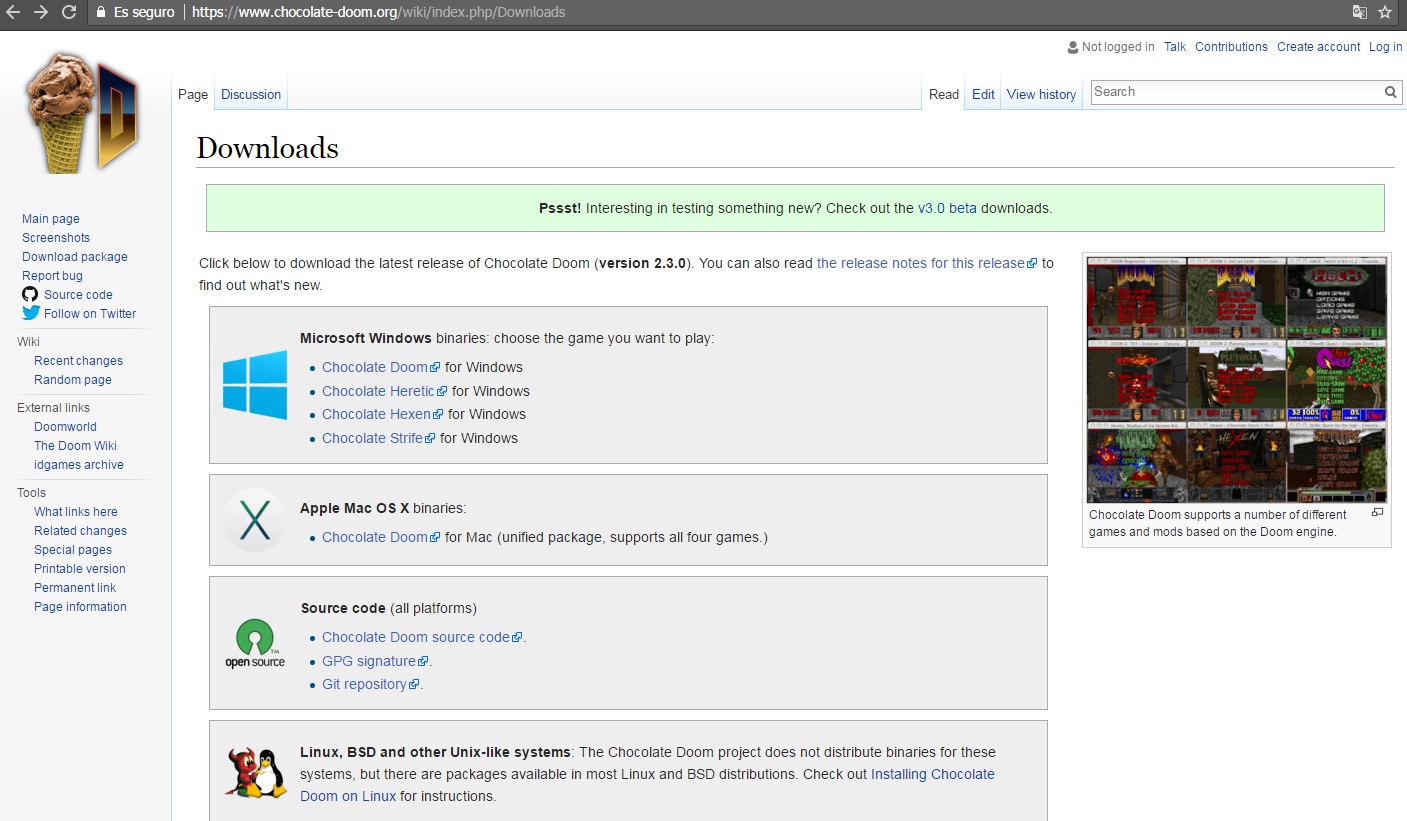This screenshot has height=821, width=1407.
Task: Open the Chocolate Doom games screenshot thumbnail
Action: pos(1236,379)
